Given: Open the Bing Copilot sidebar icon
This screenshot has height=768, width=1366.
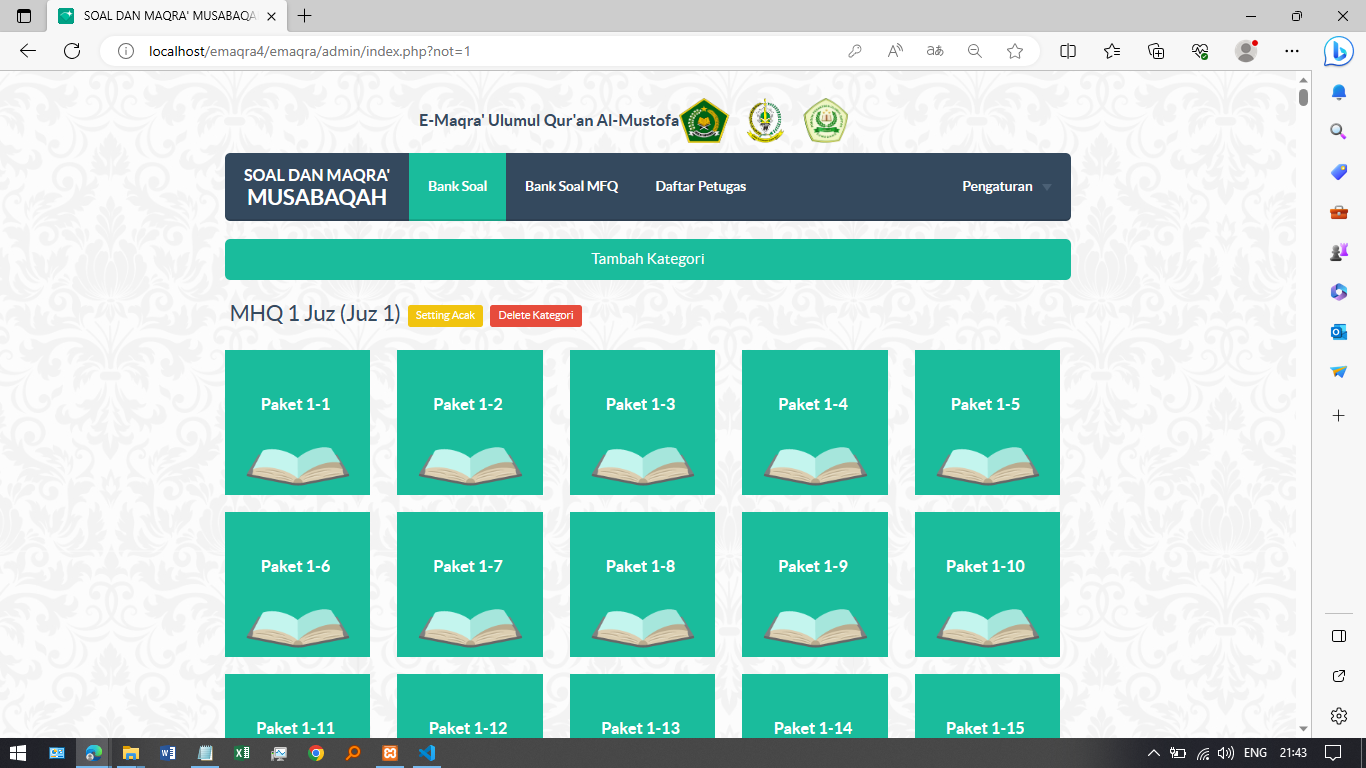Looking at the screenshot, I should coord(1338,50).
